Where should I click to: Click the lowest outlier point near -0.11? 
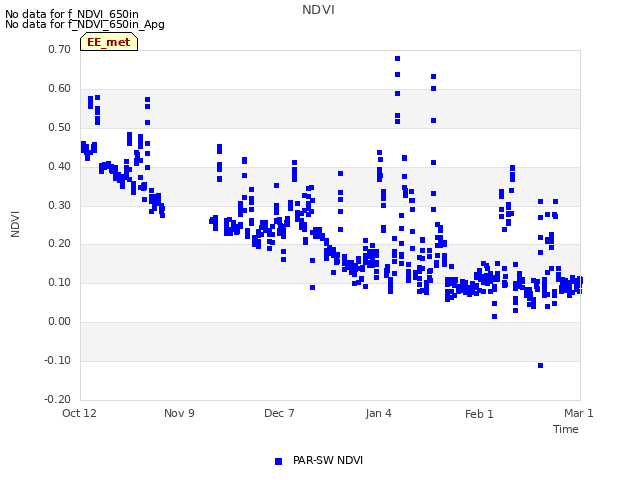point(540,365)
